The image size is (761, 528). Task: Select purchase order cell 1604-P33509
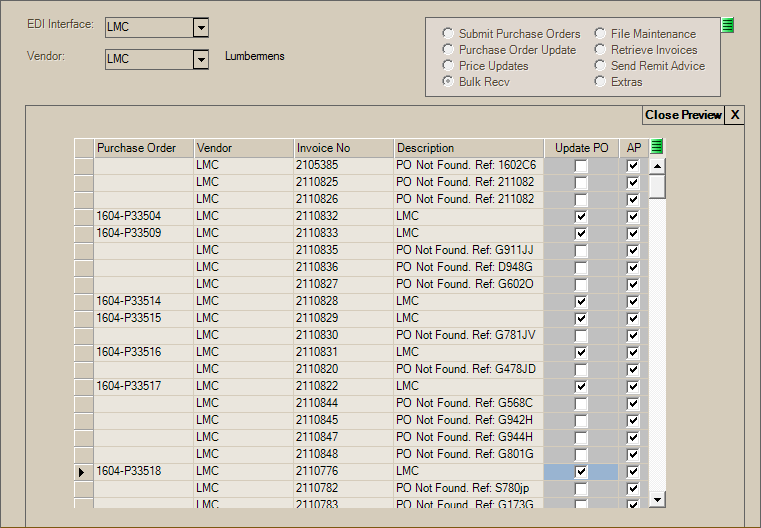point(144,233)
